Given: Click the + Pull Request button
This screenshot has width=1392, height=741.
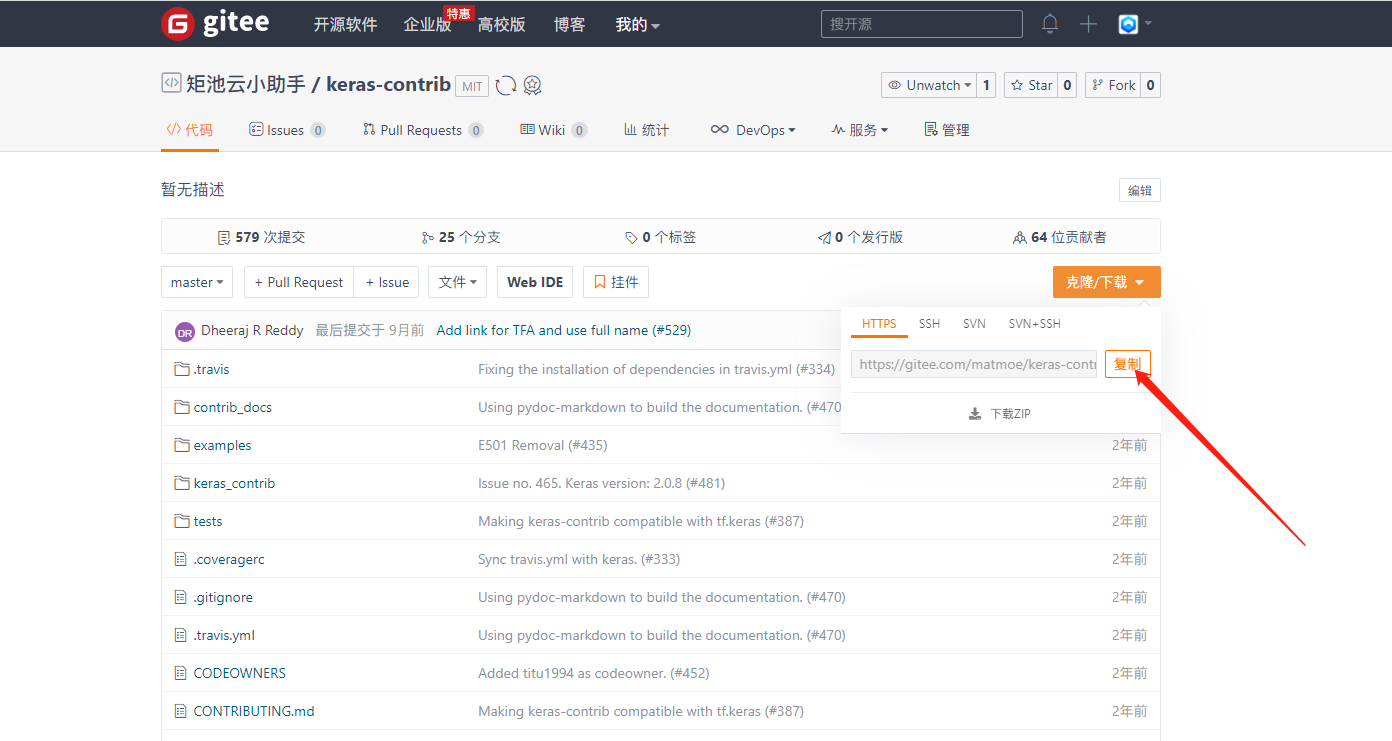Looking at the screenshot, I should point(299,282).
